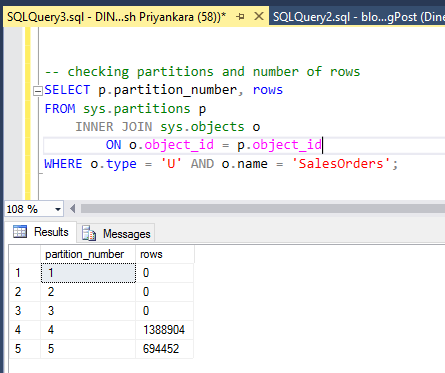Collapse the SELECT statement outline block
This screenshot has height=373, width=445.
(38, 91)
